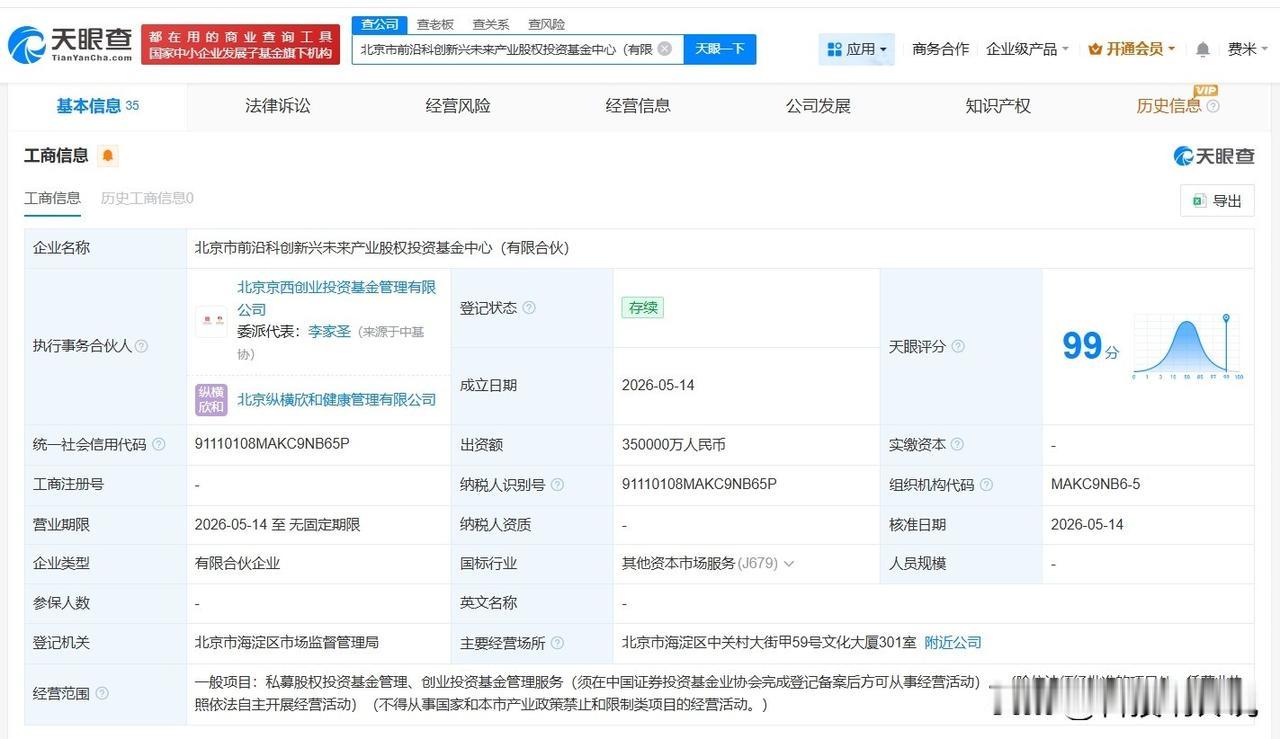
Task: Click the 350000万人民币 capital value
Action: click(x=674, y=444)
